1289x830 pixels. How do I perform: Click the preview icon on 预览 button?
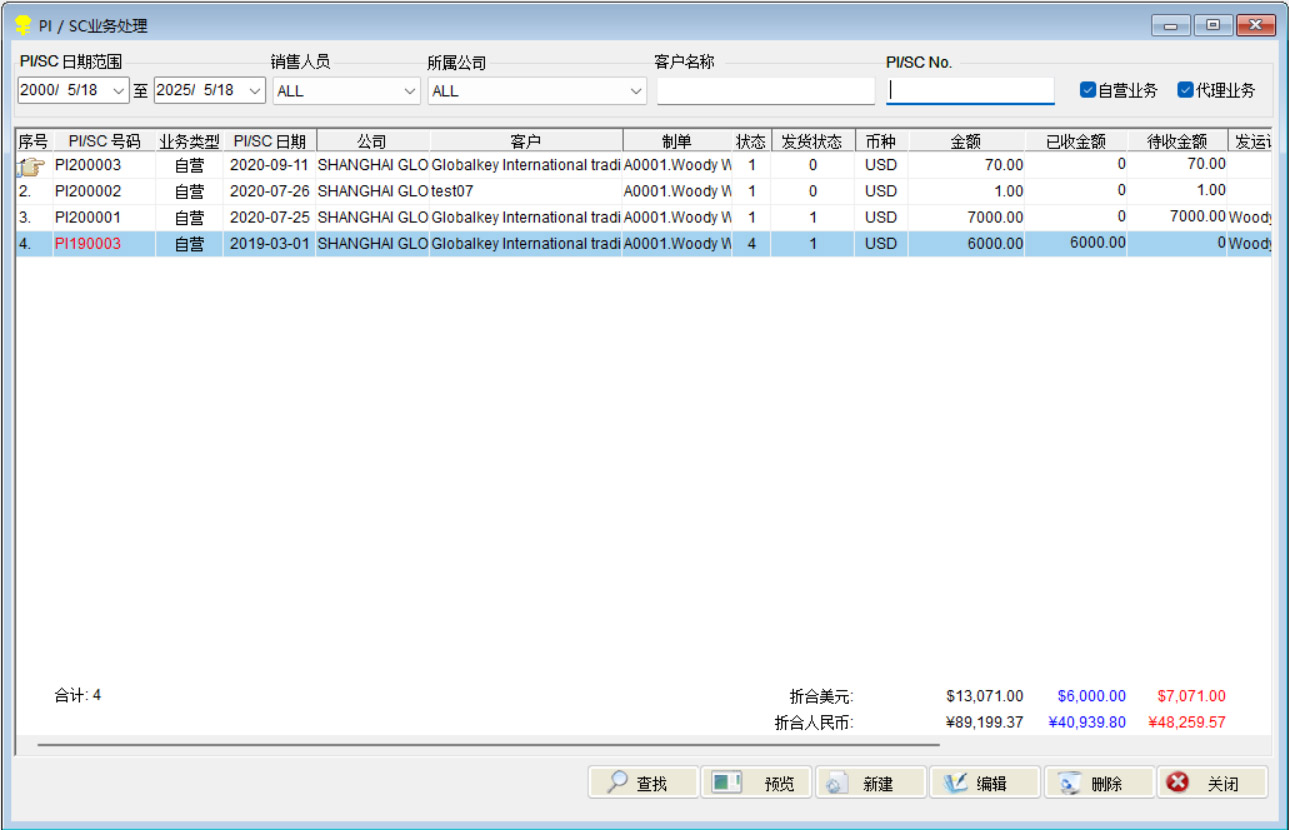(x=726, y=783)
